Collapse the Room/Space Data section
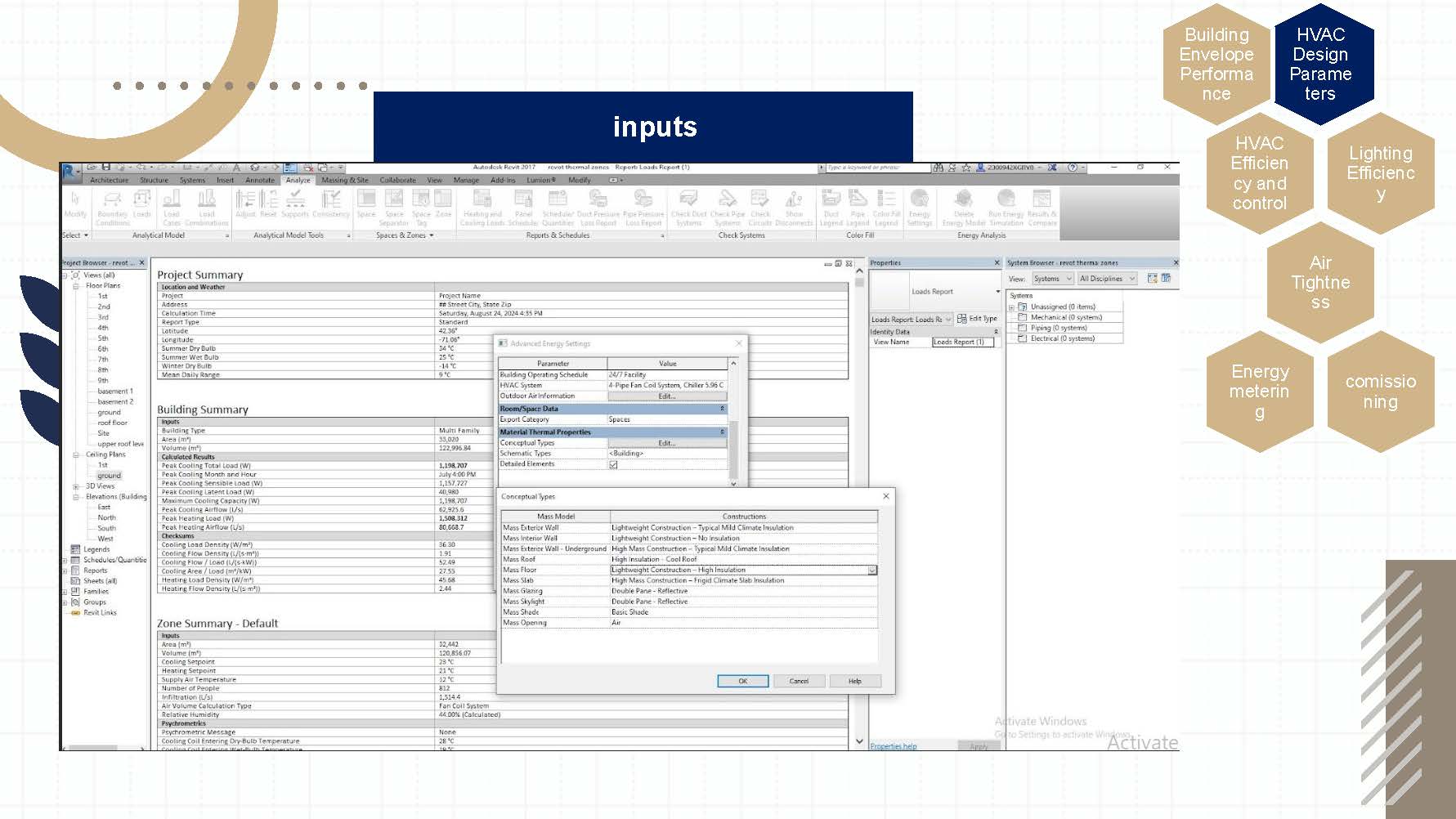This screenshot has height=819, width=1456. pos(722,409)
